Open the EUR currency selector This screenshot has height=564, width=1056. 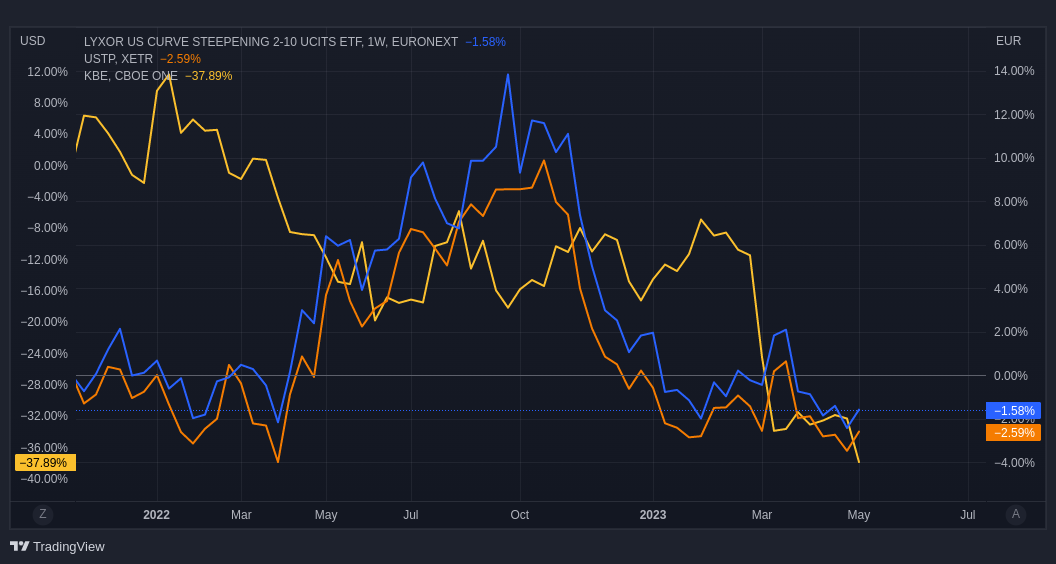click(1008, 41)
